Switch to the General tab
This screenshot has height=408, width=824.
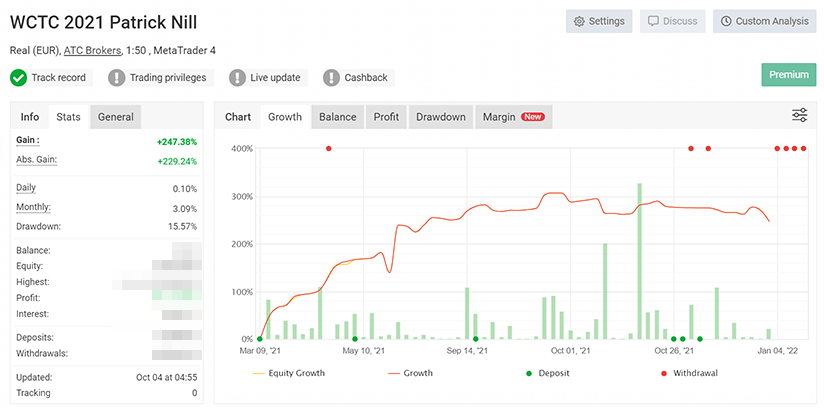point(115,117)
